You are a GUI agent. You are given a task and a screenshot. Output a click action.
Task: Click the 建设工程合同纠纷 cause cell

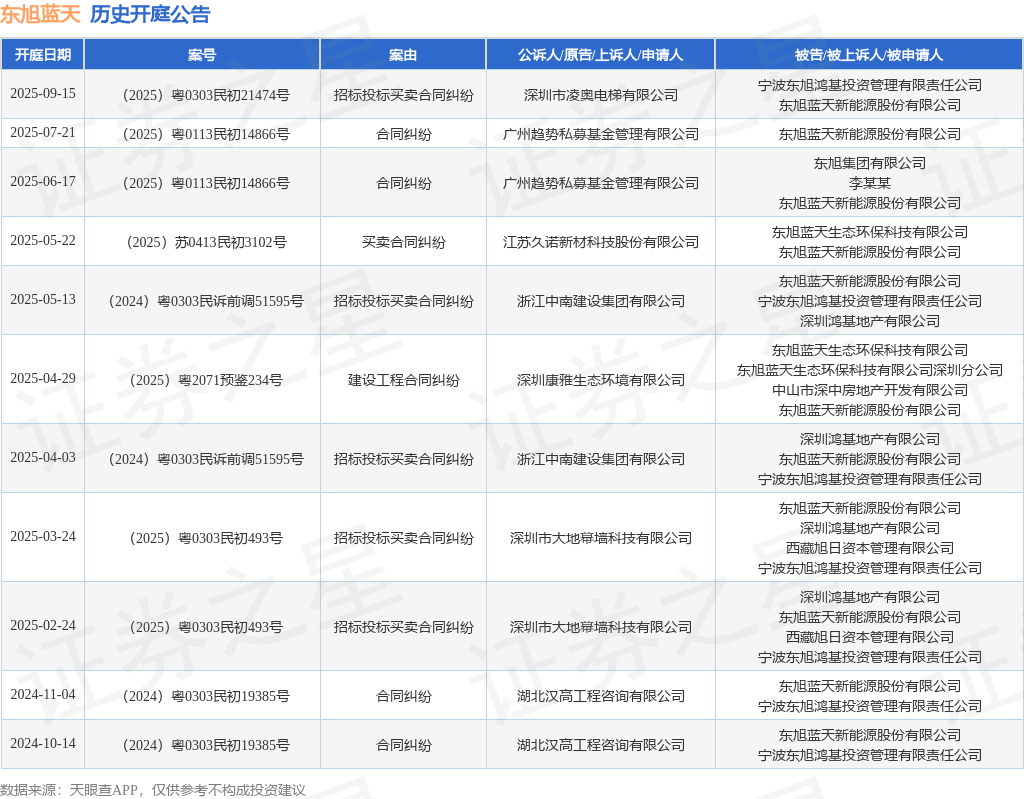click(404, 380)
